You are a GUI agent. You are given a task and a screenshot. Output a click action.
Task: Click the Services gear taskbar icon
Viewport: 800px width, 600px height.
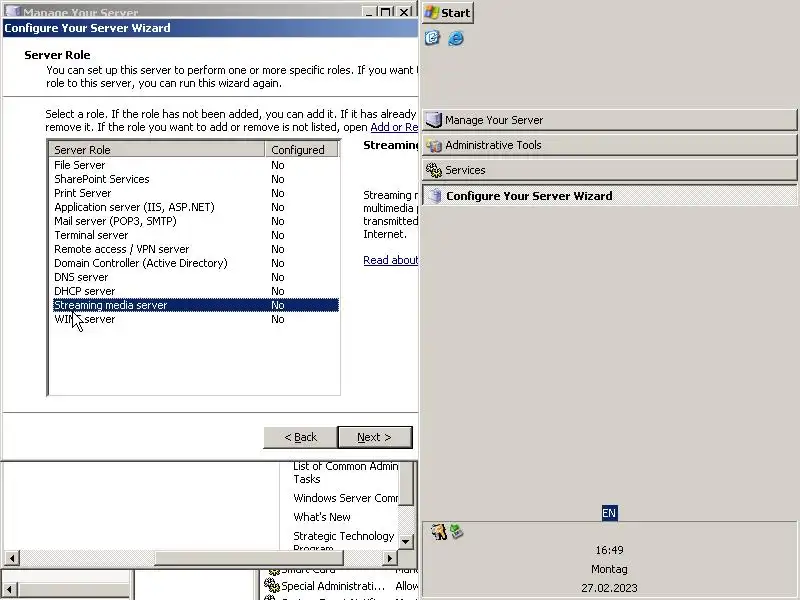pyautogui.click(x=434, y=170)
